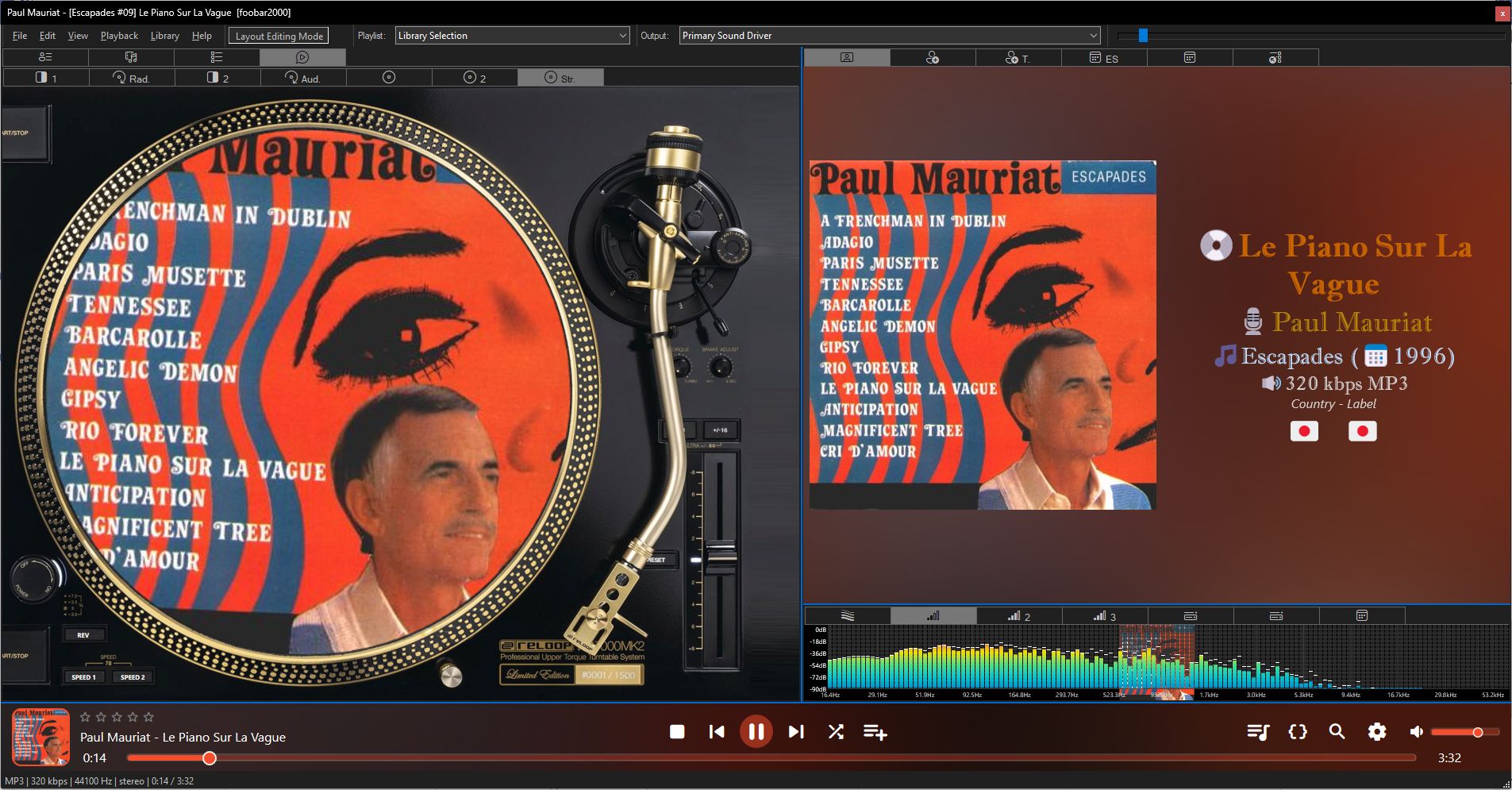Open the curly braces scripting icon
The width and height of the screenshot is (1512, 790).
pyautogui.click(x=1298, y=732)
